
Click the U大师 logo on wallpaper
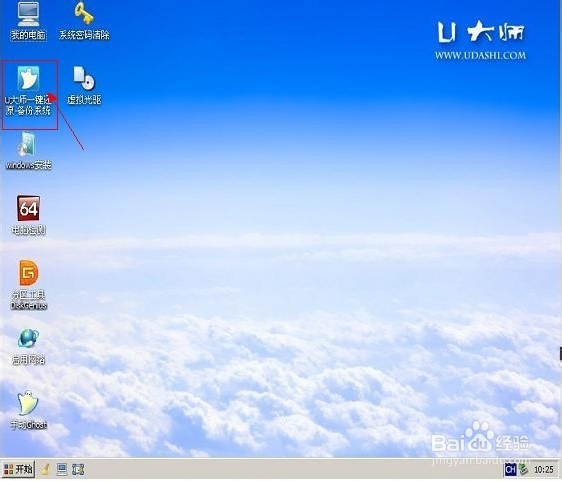click(481, 32)
